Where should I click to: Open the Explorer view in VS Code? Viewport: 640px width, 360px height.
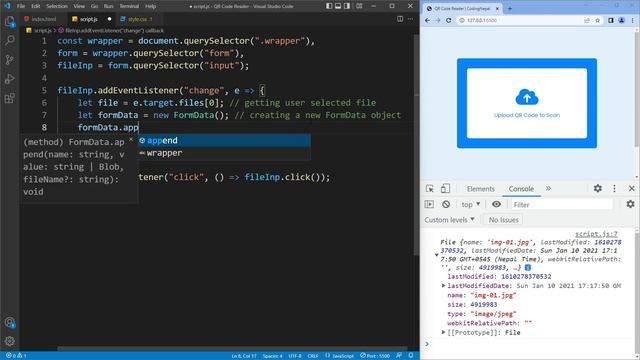pyautogui.click(x=9, y=22)
